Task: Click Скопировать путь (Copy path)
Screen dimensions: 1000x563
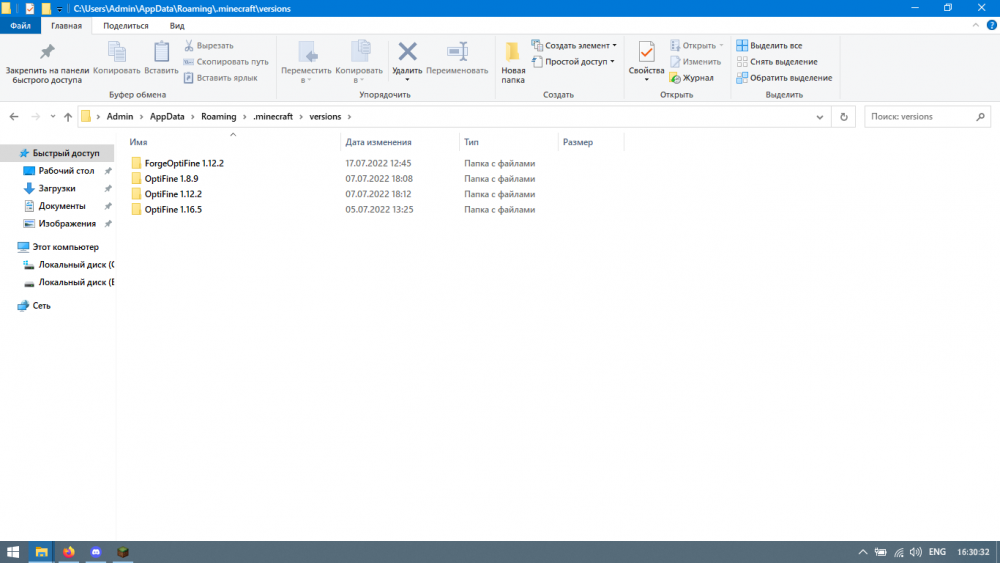Action: (x=226, y=62)
